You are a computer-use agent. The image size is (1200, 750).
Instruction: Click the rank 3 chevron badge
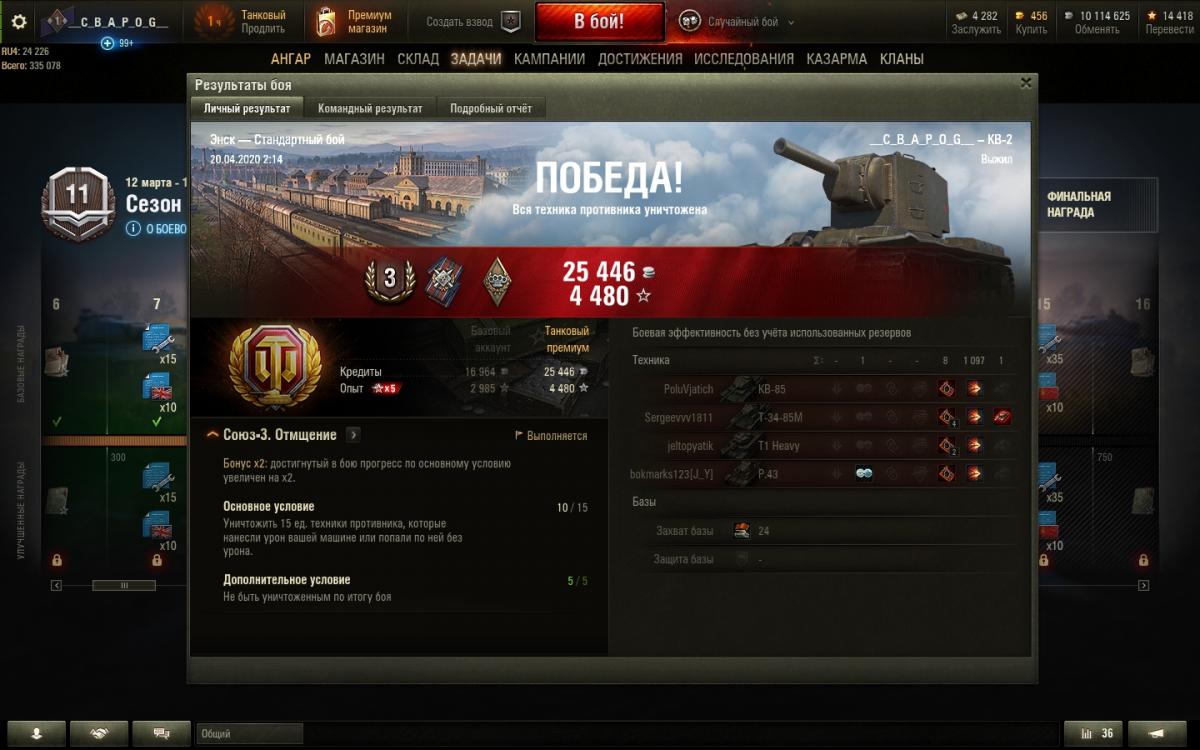390,278
